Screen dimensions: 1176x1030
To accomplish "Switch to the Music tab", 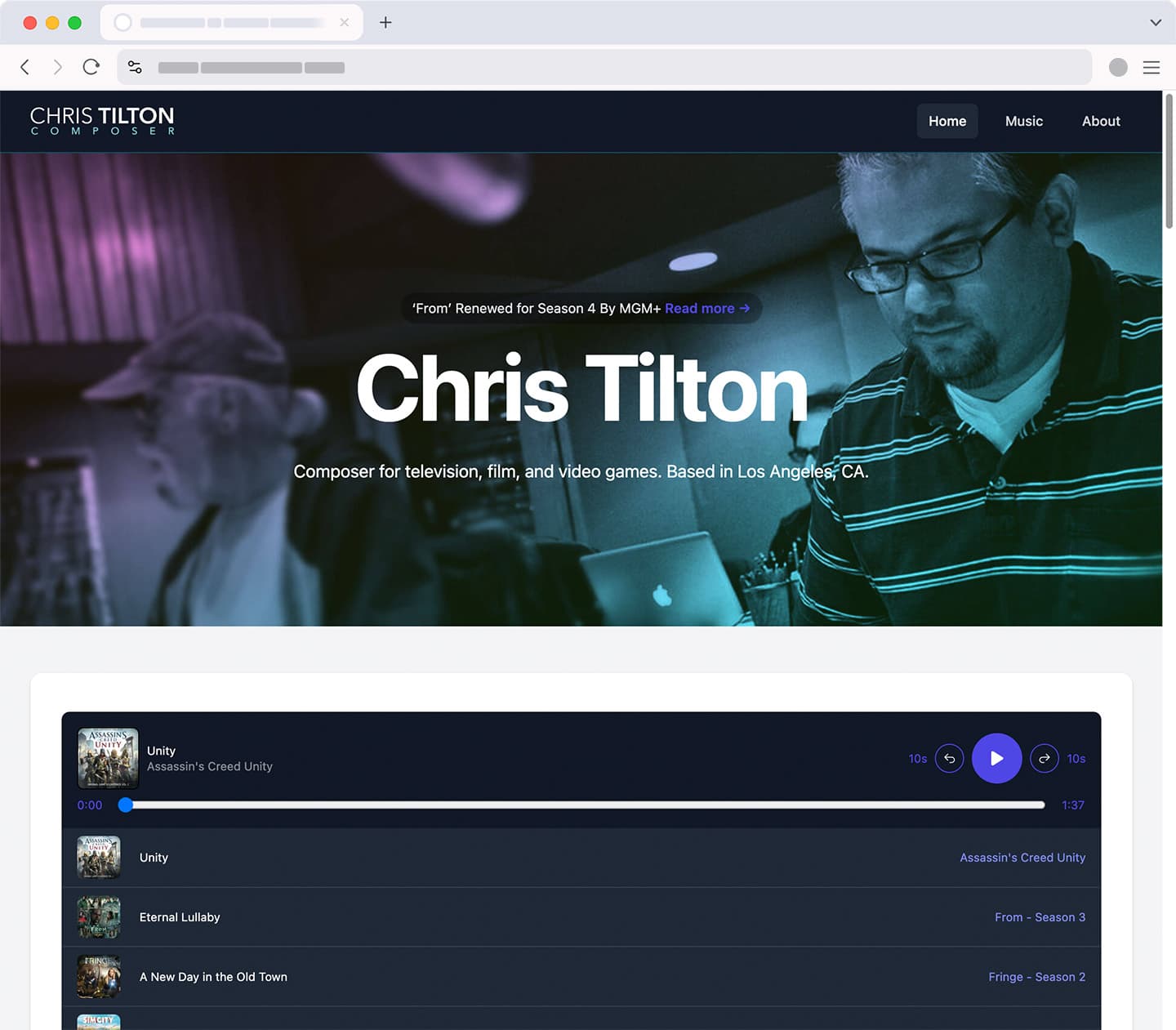I will [x=1023, y=121].
